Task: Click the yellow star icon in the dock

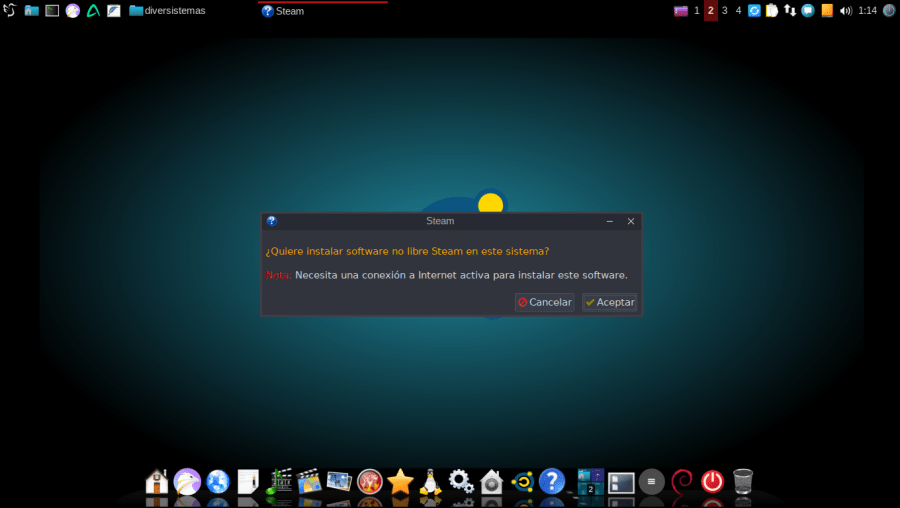Action: point(400,482)
